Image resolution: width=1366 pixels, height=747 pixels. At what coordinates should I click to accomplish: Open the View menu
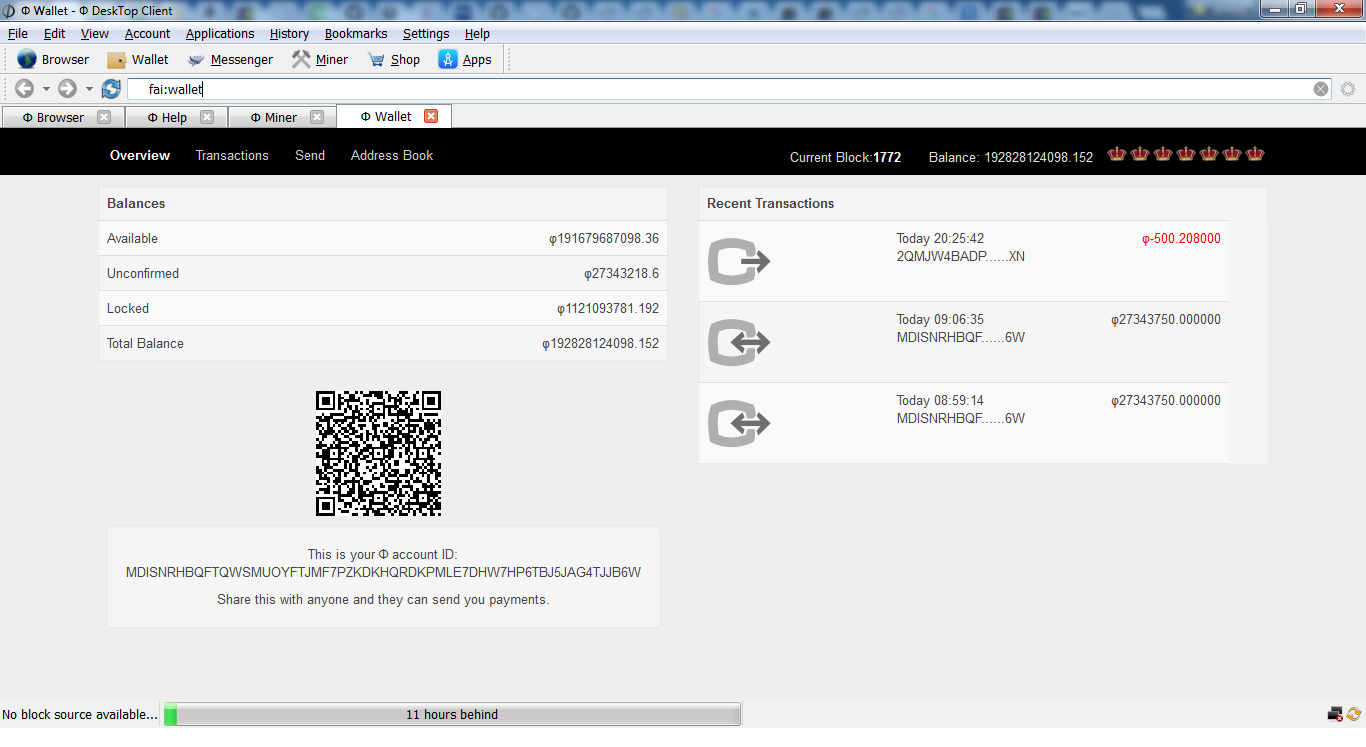click(x=95, y=33)
